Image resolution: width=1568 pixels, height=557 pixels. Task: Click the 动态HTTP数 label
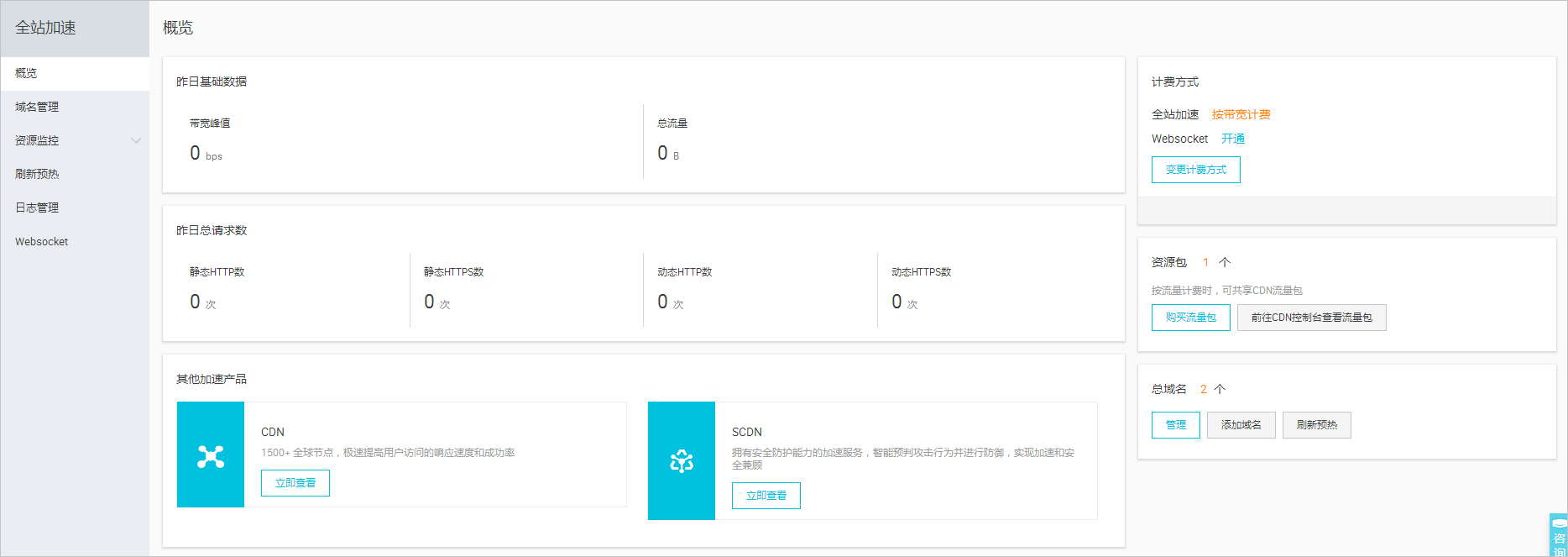click(684, 272)
